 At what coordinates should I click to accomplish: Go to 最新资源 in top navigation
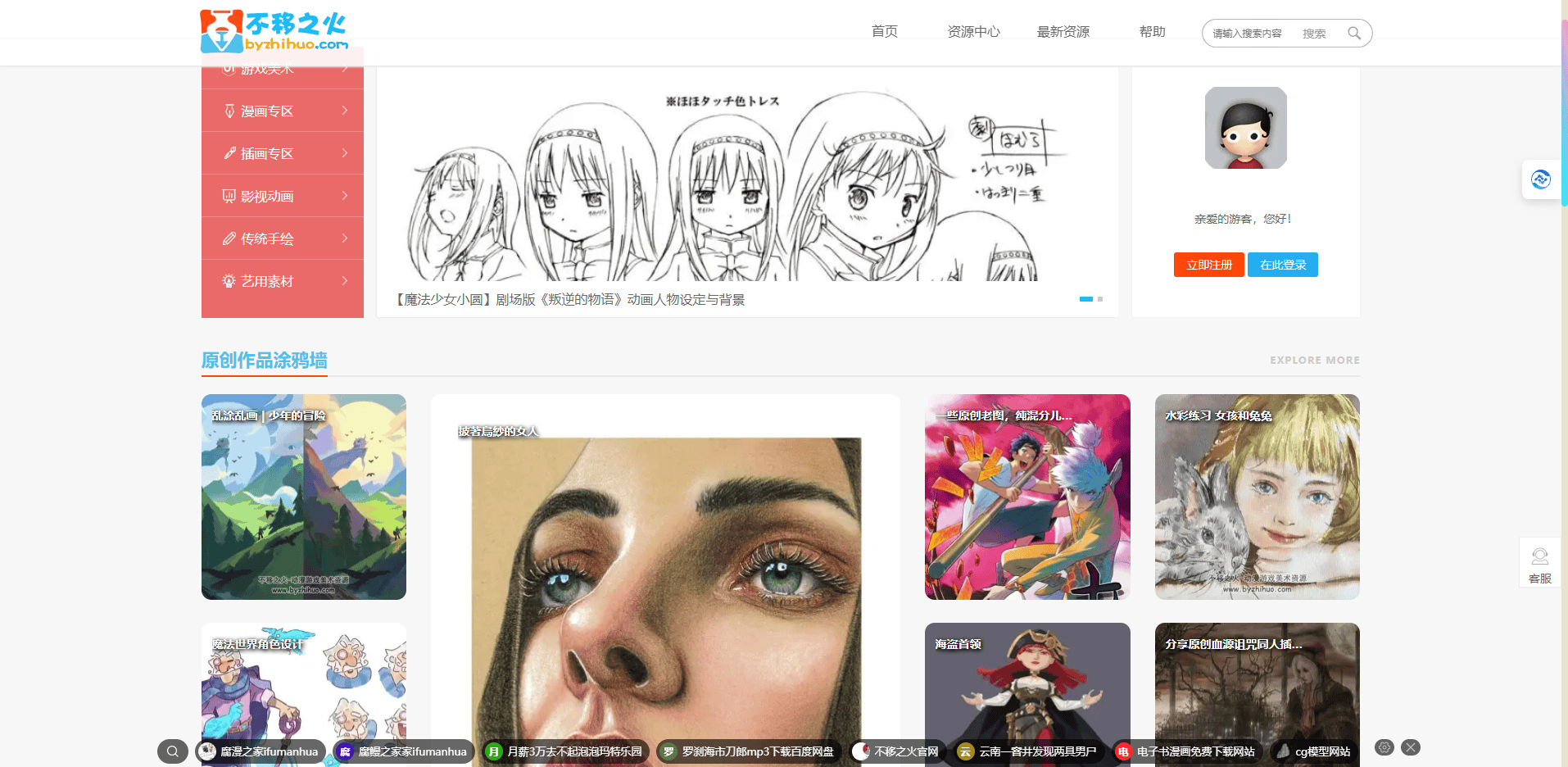(x=1063, y=32)
